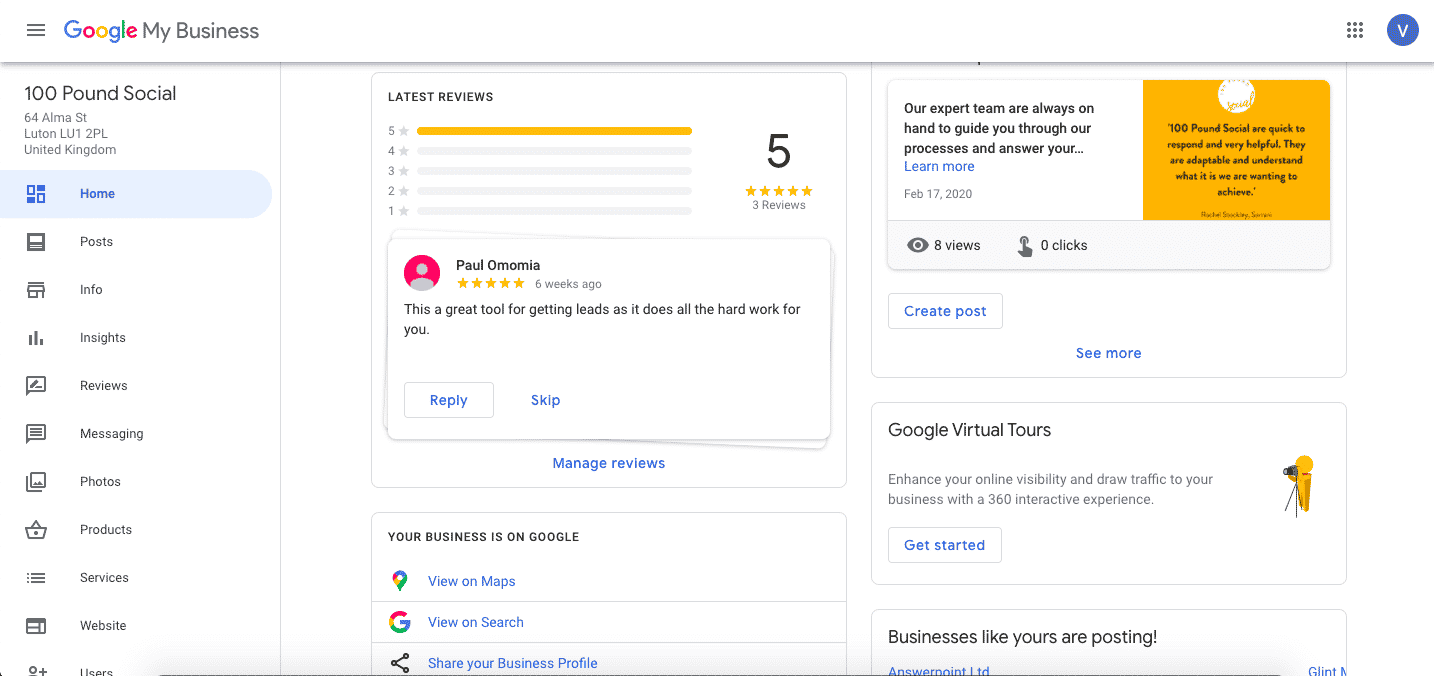Screen dimensions: 1434x676
Task: Open Messaging from the sidebar
Action: click(136, 434)
